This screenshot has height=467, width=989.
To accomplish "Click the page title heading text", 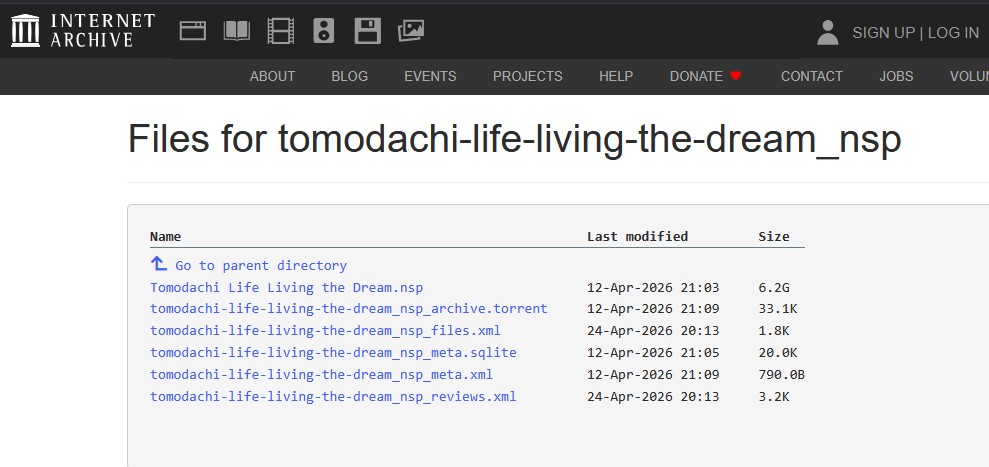I will tap(515, 139).
